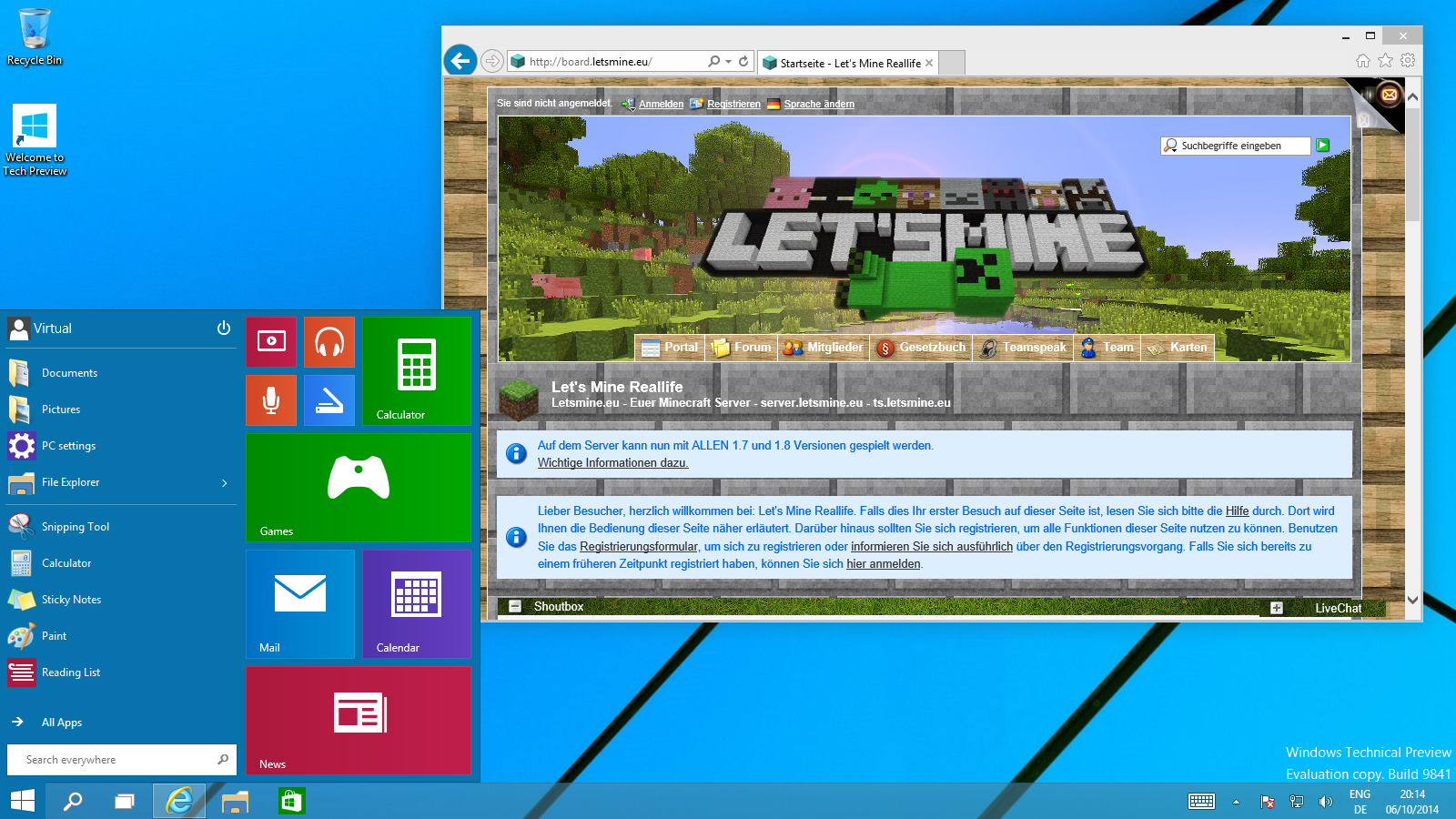Click the Search everywhere input box
The height and width of the screenshot is (819, 1456).
(x=114, y=760)
